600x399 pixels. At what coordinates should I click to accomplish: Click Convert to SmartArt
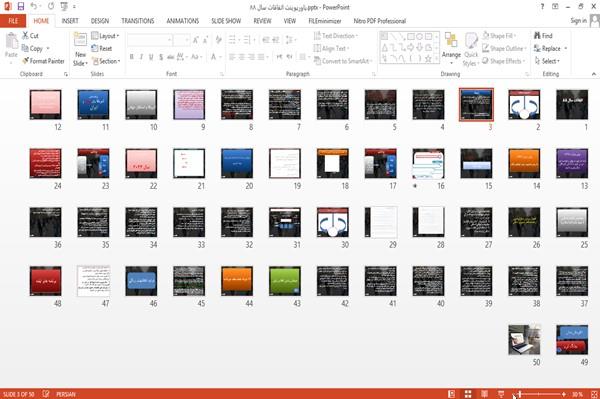point(342,61)
